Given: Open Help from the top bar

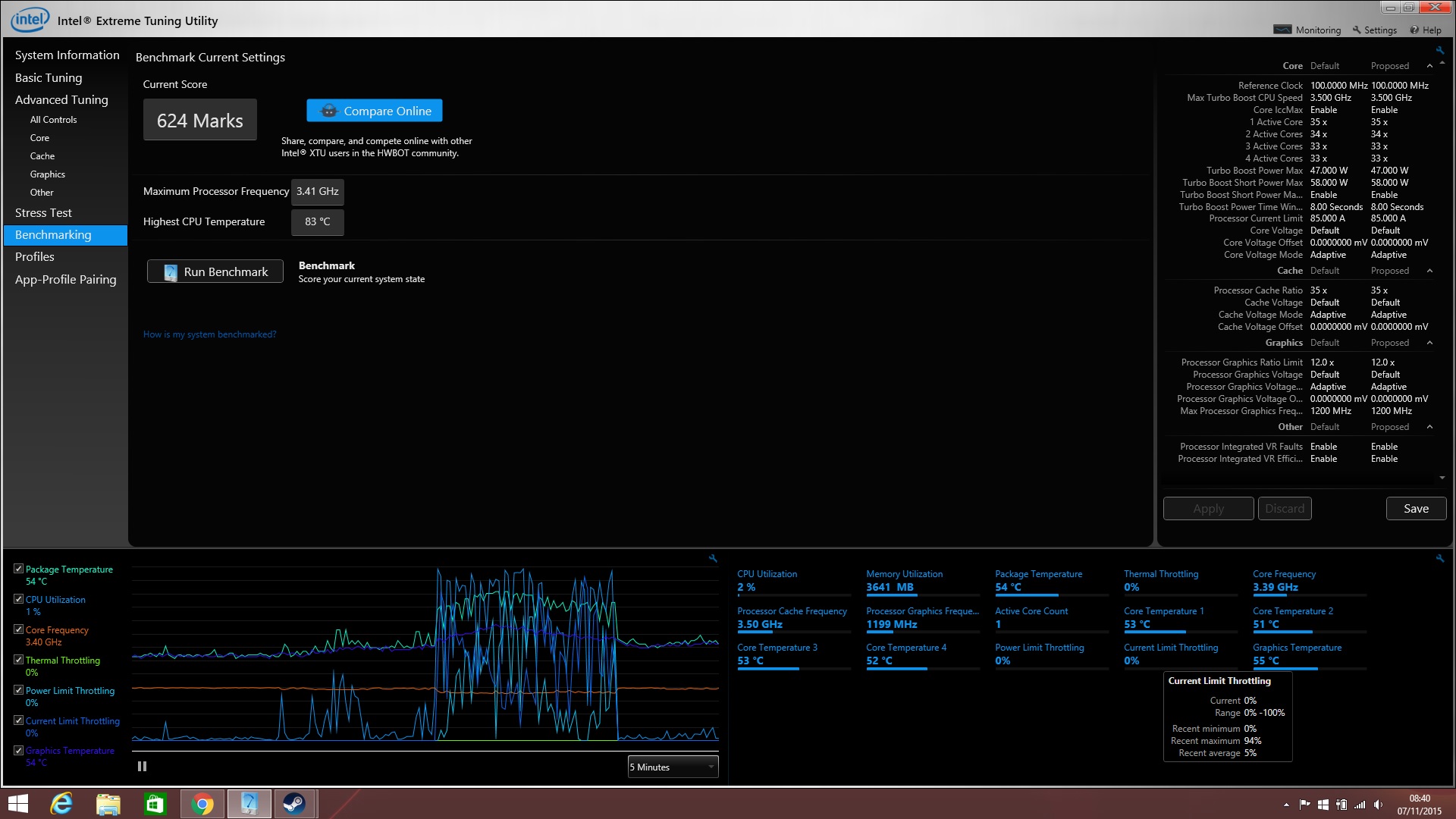Looking at the screenshot, I should coord(1426,30).
